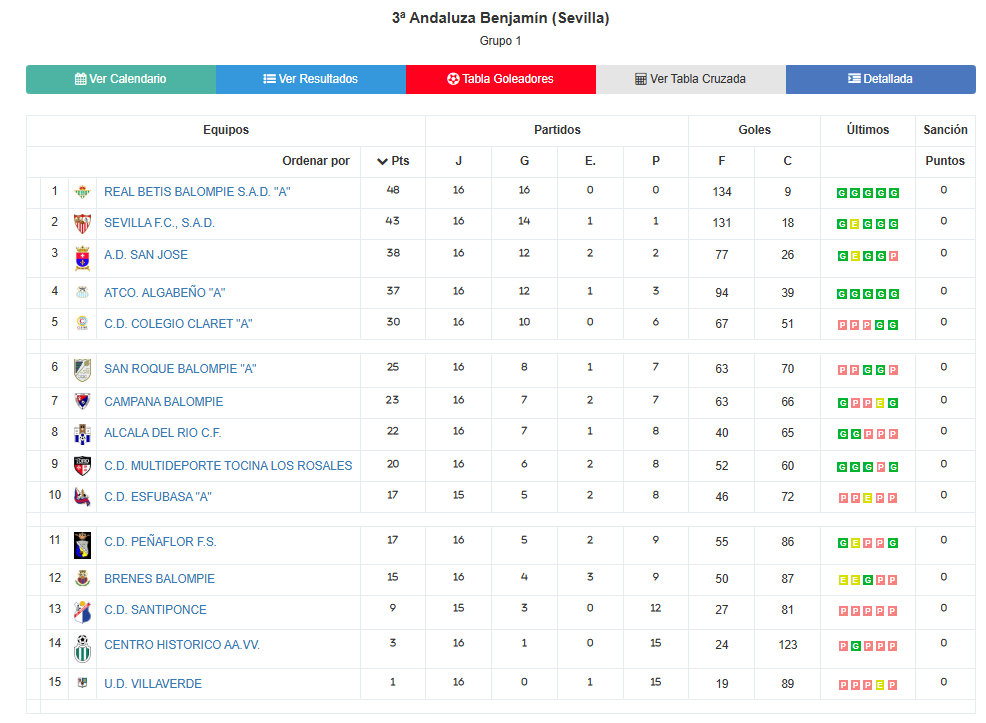Sort standings by Pts chevron
This screenshot has height=723, width=986.
[x=382, y=162]
